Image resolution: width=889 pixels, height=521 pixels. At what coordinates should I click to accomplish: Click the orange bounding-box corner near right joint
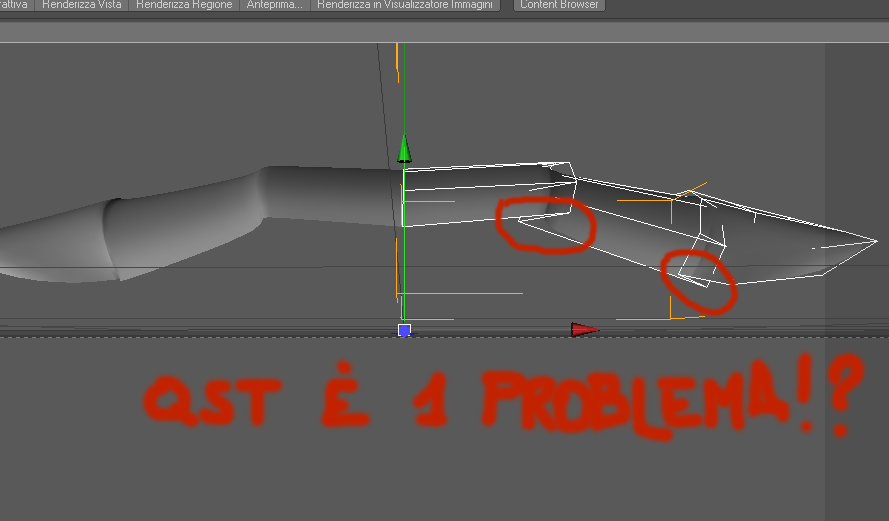pyautogui.click(x=671, y=317)
